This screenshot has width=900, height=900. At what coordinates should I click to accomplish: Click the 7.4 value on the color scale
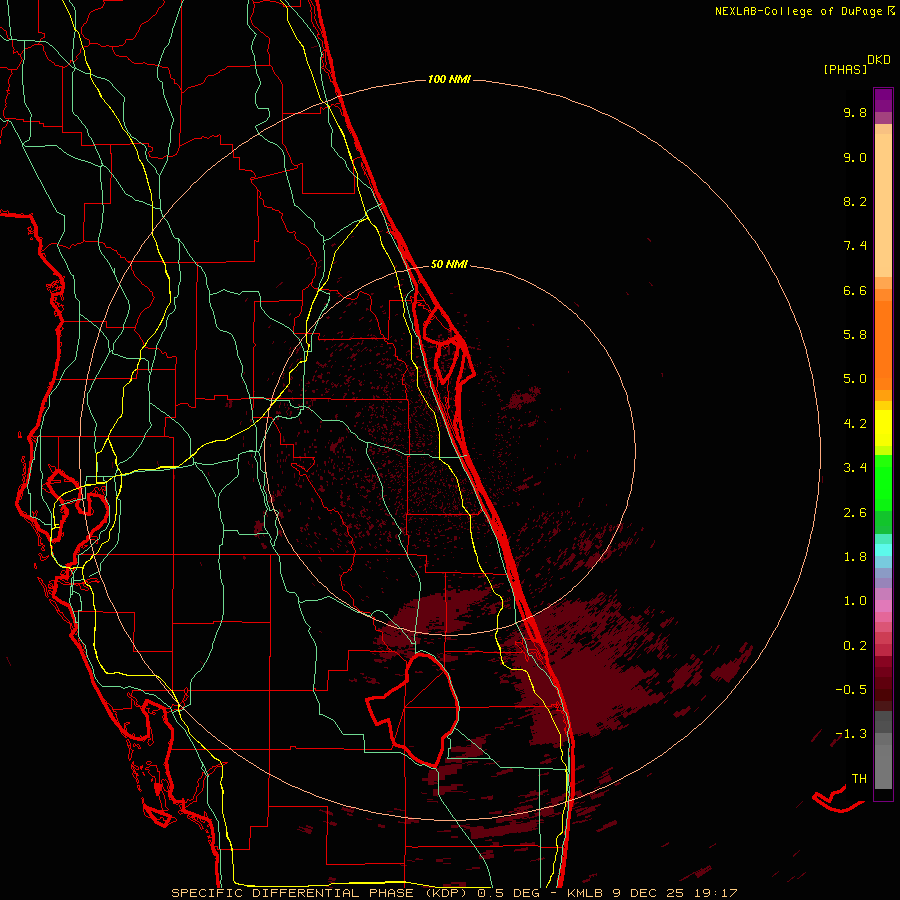(x=855, y=246)
